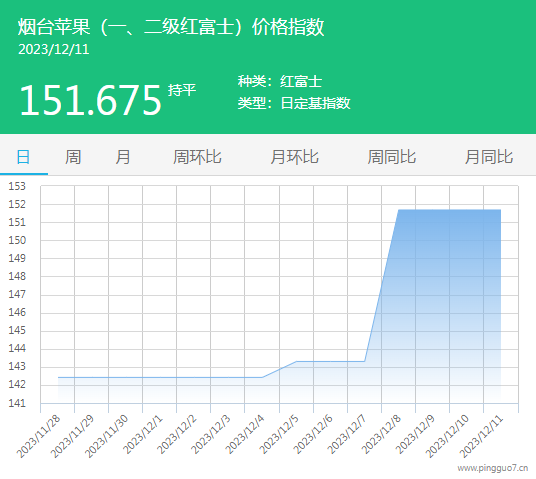Image resolution: width=536 pixels, height=479 pixels.
Task: Click the 2023/12/8 x-axis date label
Action: point(381,434)
